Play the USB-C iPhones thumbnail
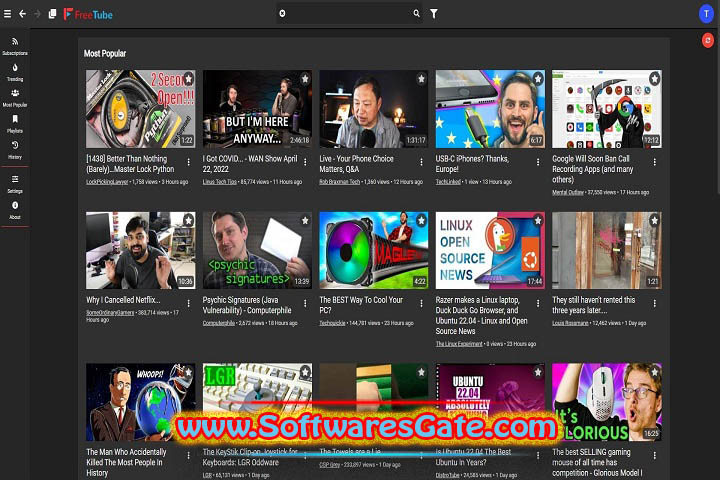 [x=490, y=109]
